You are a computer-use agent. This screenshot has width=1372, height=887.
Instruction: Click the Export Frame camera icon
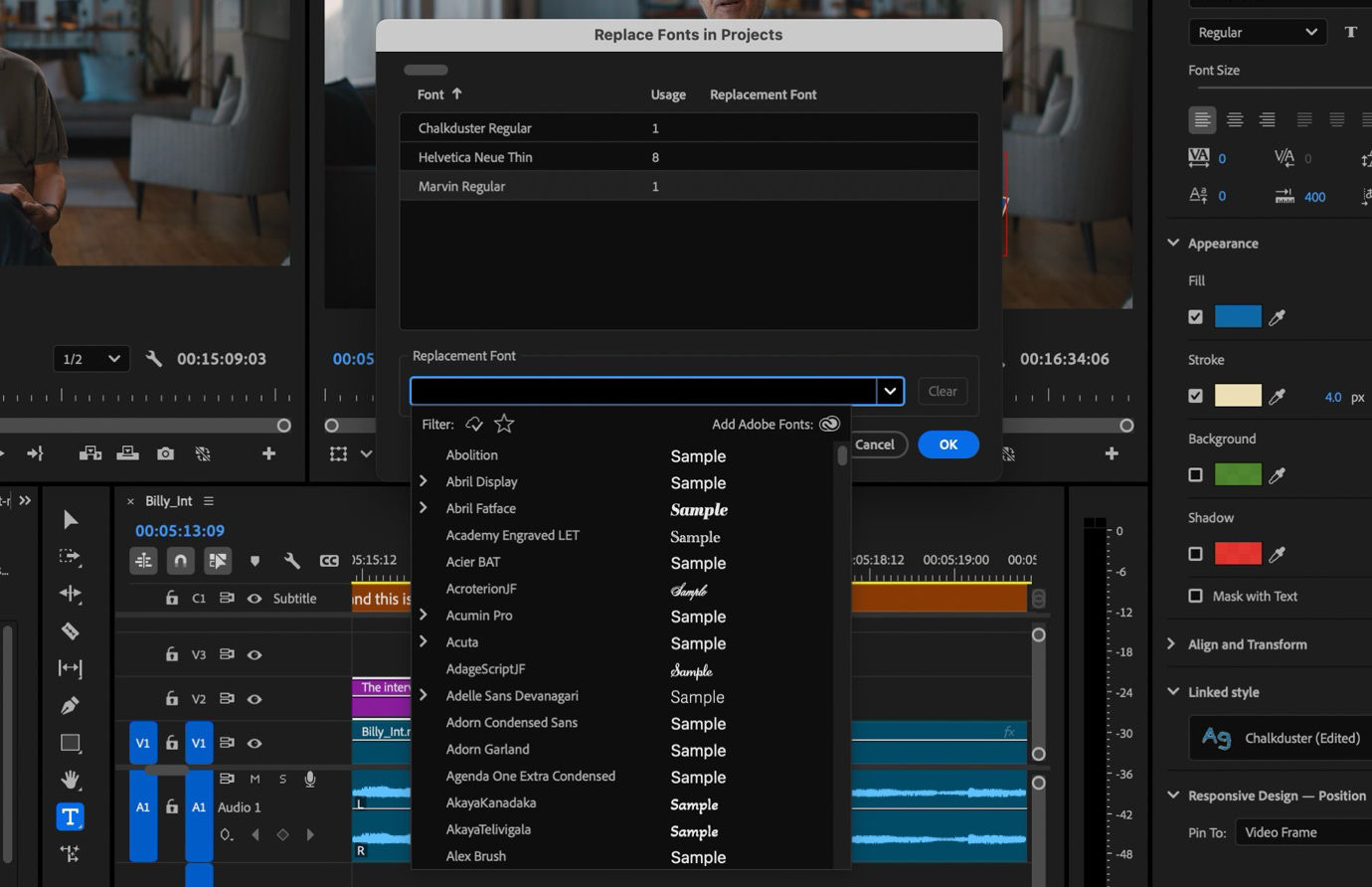[x=163, y=452]
